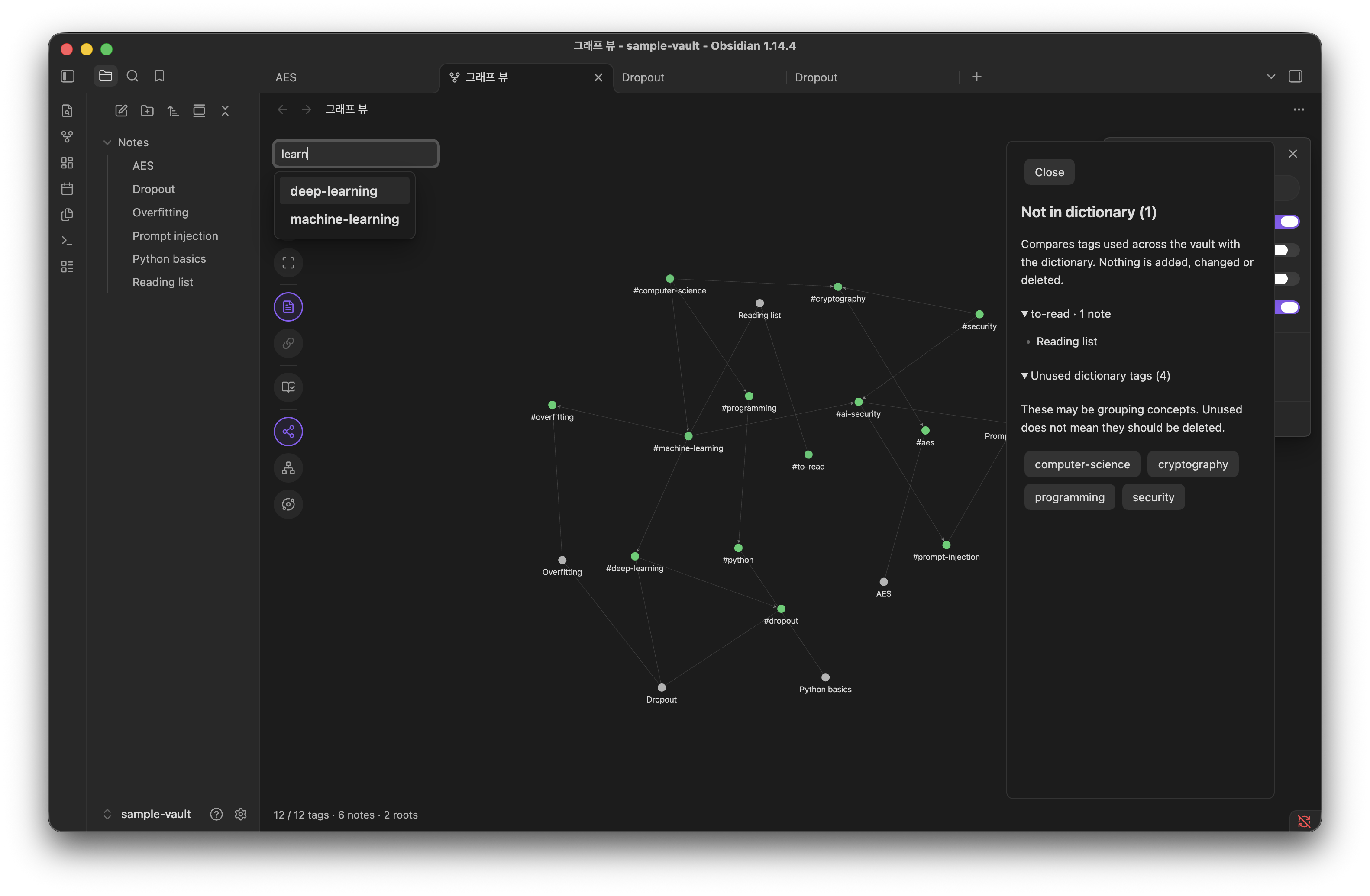1370x896 pixels.
Task: Navigate back in the graph view pane
Action: point(282,110)
